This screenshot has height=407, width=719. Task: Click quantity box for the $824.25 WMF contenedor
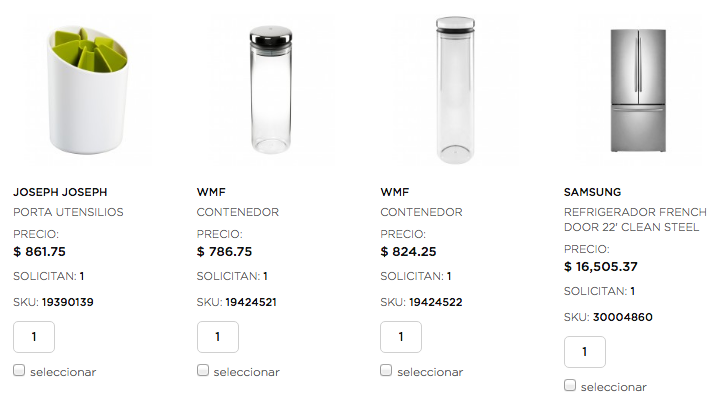point(401,337)
